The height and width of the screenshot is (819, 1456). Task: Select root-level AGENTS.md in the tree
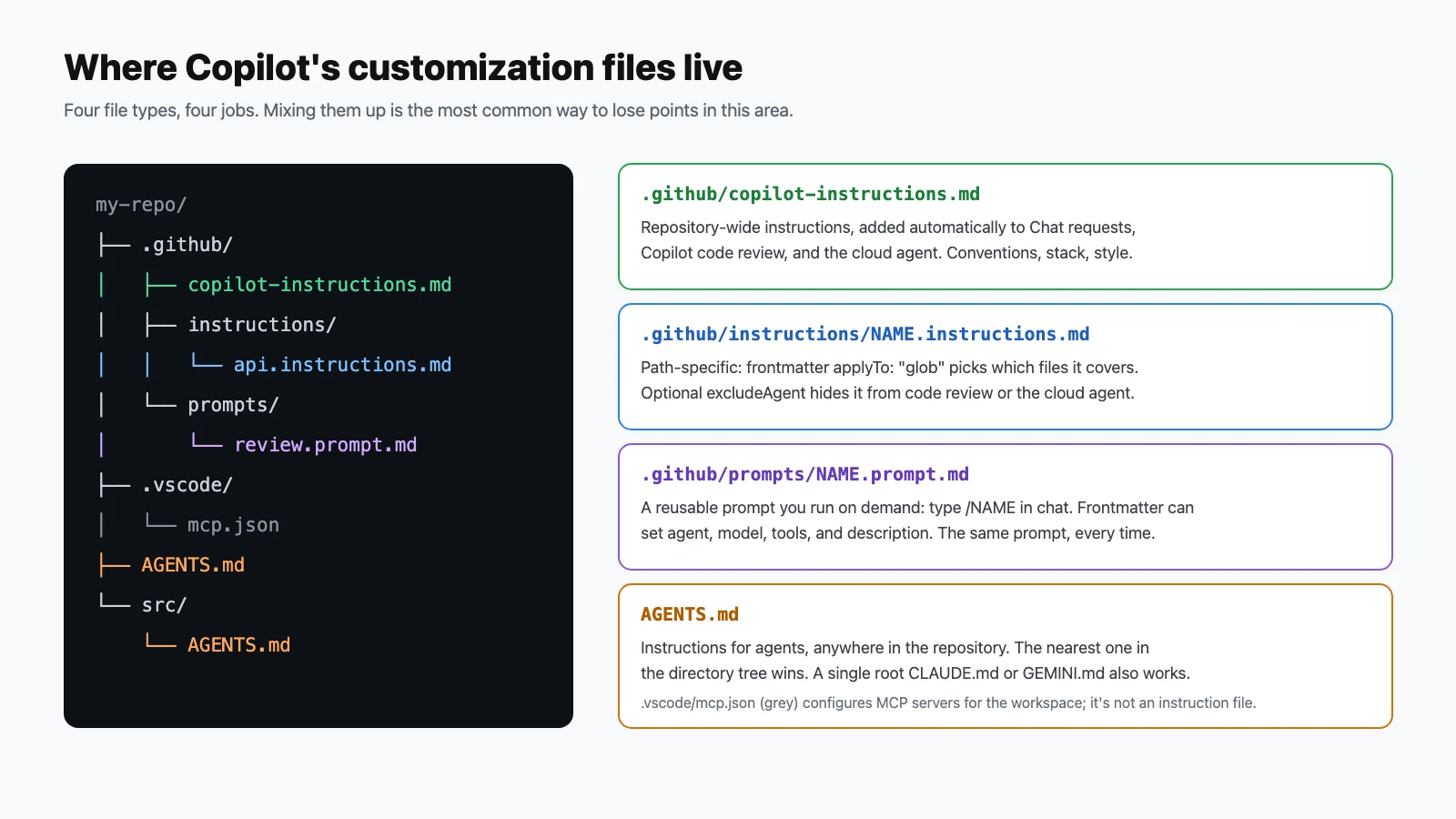[193, 565]
